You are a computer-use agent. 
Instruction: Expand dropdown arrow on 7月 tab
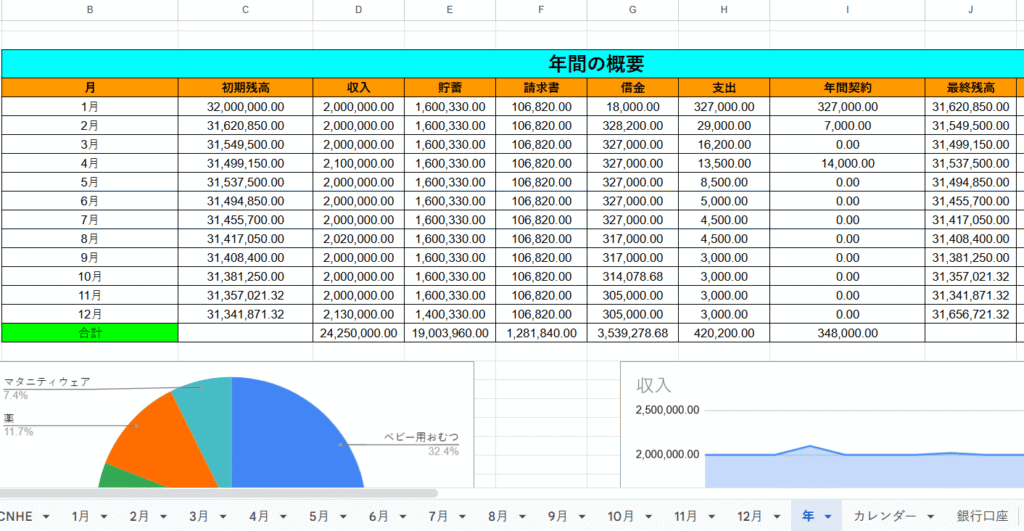[x=462, y=517]
